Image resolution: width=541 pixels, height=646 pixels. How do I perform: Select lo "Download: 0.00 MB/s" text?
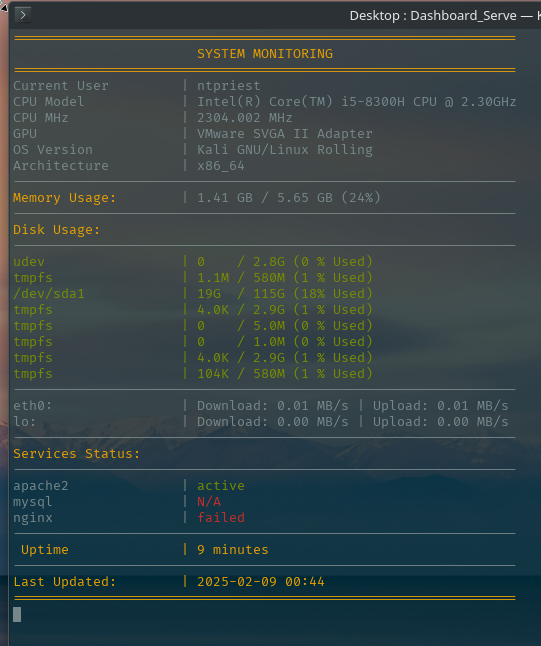click(x=273, y=422)
